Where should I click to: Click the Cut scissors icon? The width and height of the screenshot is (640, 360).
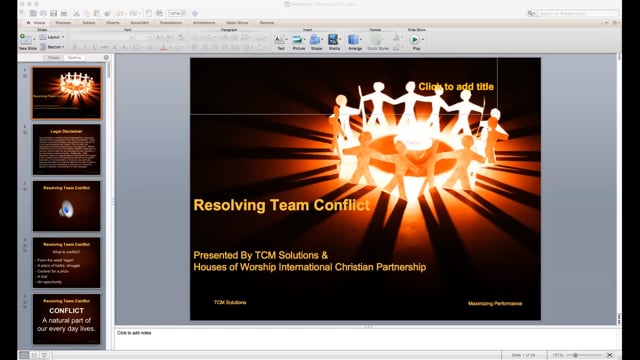pos(76,13)
